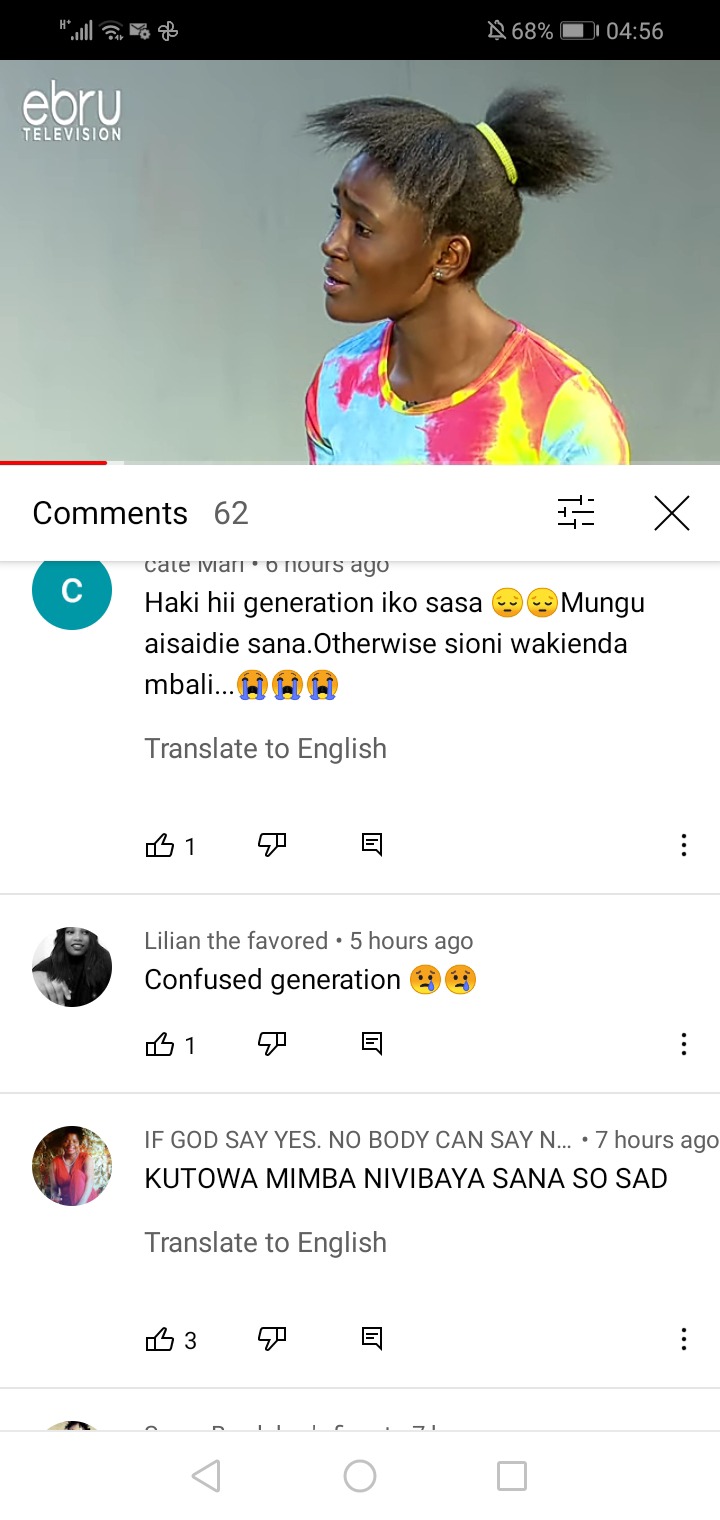Image resolution: width=720 pixels, height=1520 pixels.
Task: Reply to the Confused generation comment
Action: pyautogui.click(x=372, y=1045)
